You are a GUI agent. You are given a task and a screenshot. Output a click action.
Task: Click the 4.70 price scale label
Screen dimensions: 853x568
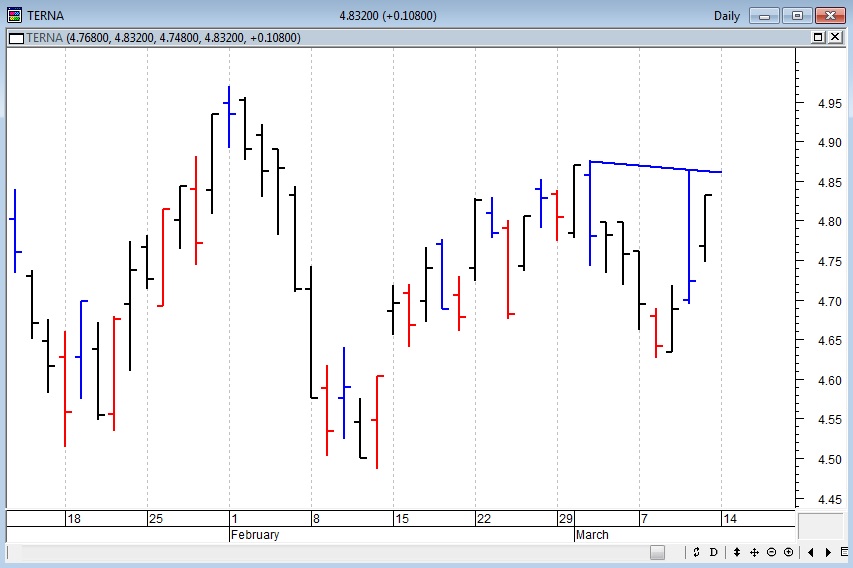point(830,301)
